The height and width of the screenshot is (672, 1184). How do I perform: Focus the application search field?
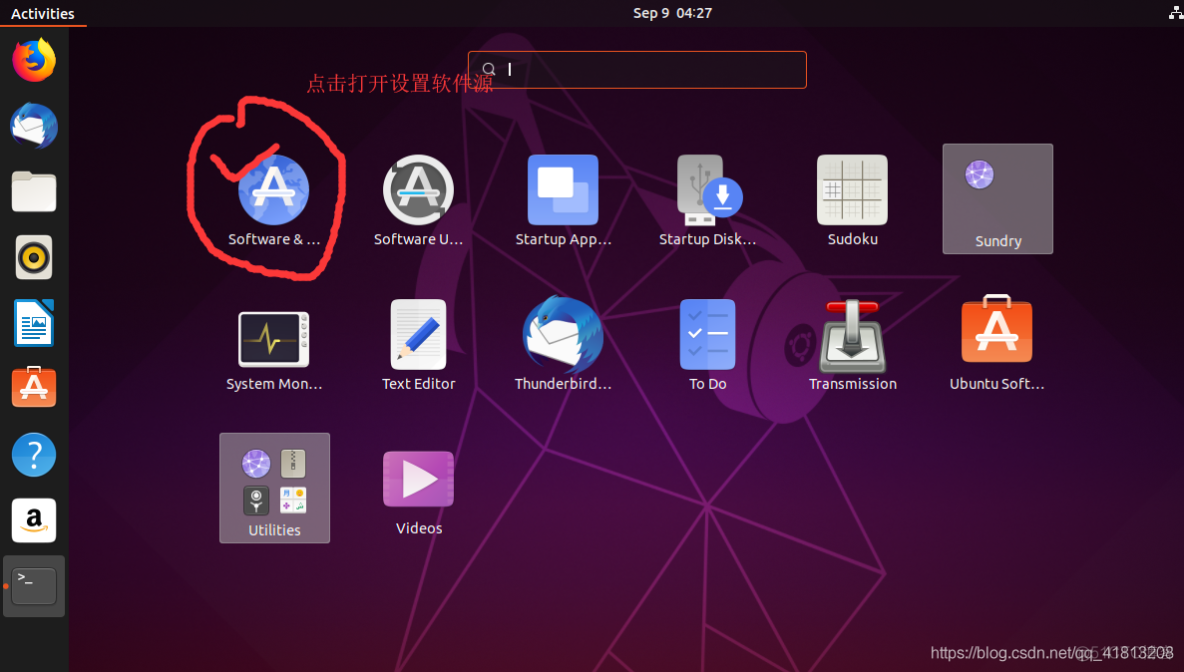(637, 69)
